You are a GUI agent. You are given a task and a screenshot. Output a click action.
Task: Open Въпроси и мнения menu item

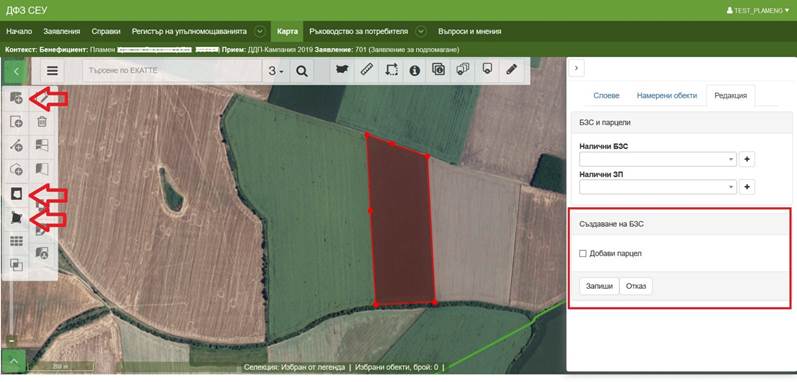coord(470,31)
